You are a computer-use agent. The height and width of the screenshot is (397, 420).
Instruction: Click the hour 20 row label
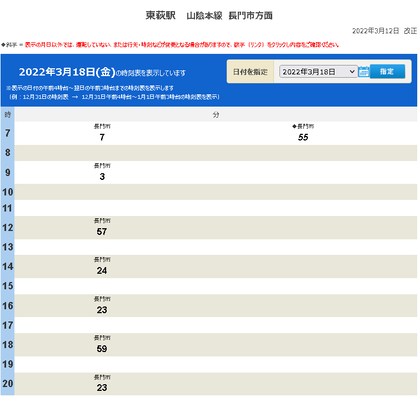[8, 384]
